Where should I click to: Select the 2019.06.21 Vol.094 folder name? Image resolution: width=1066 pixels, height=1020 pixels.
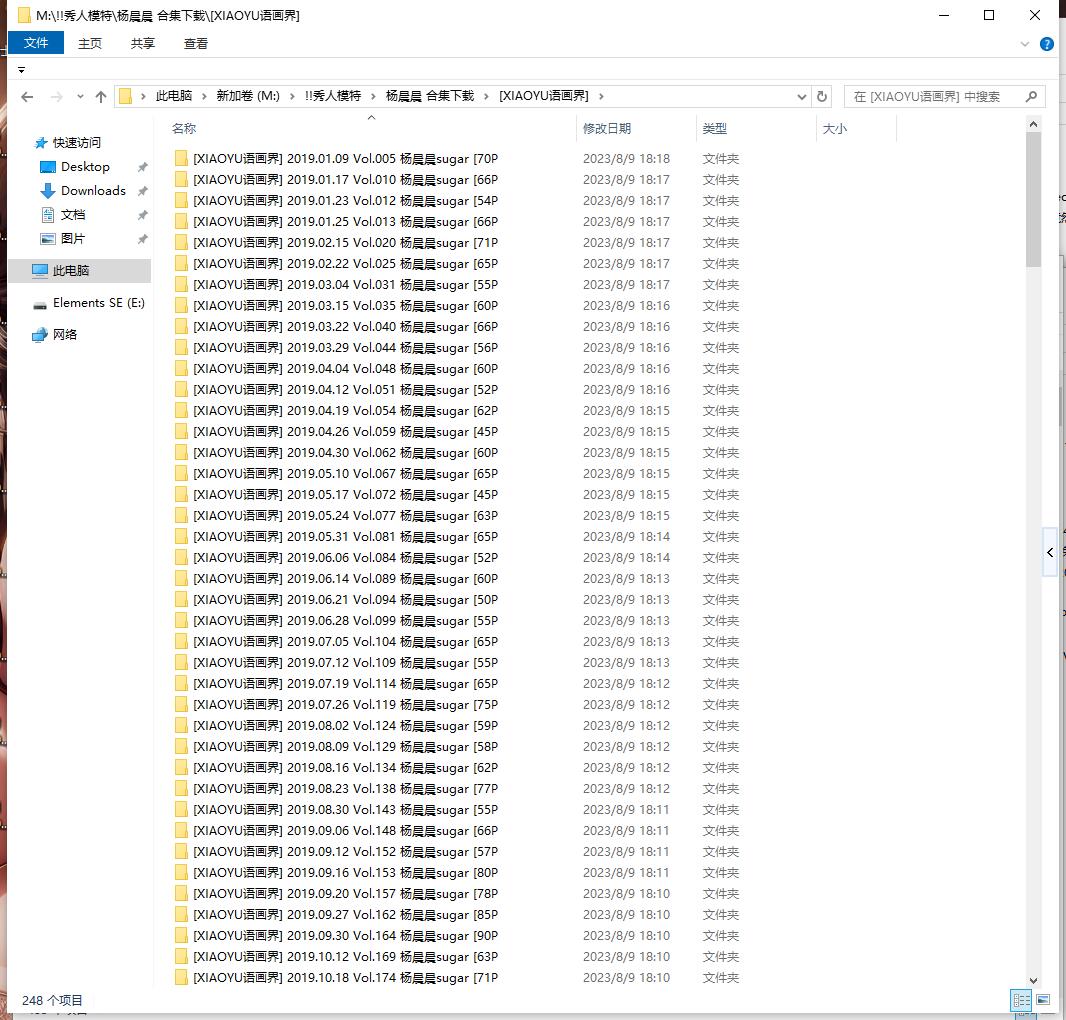(345, 600)
